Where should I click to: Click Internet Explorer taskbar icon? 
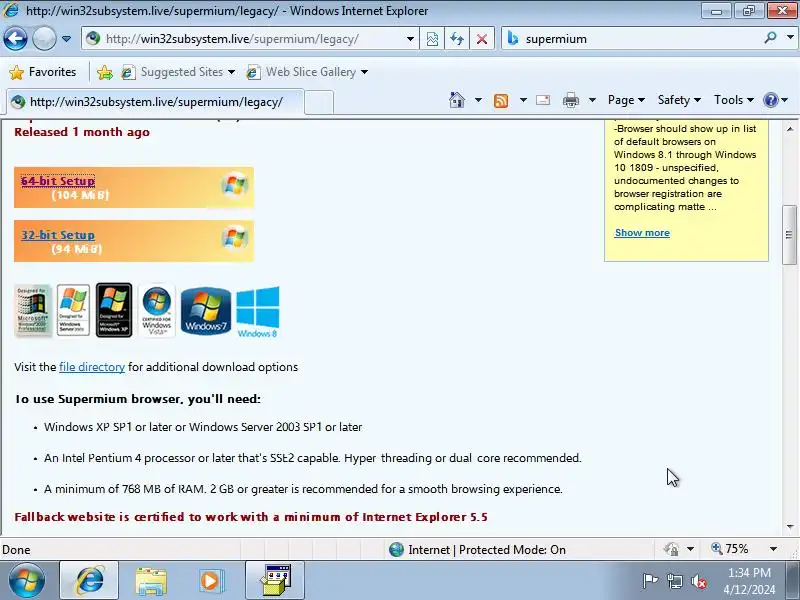pyautogui.click(x=89, y=581)
